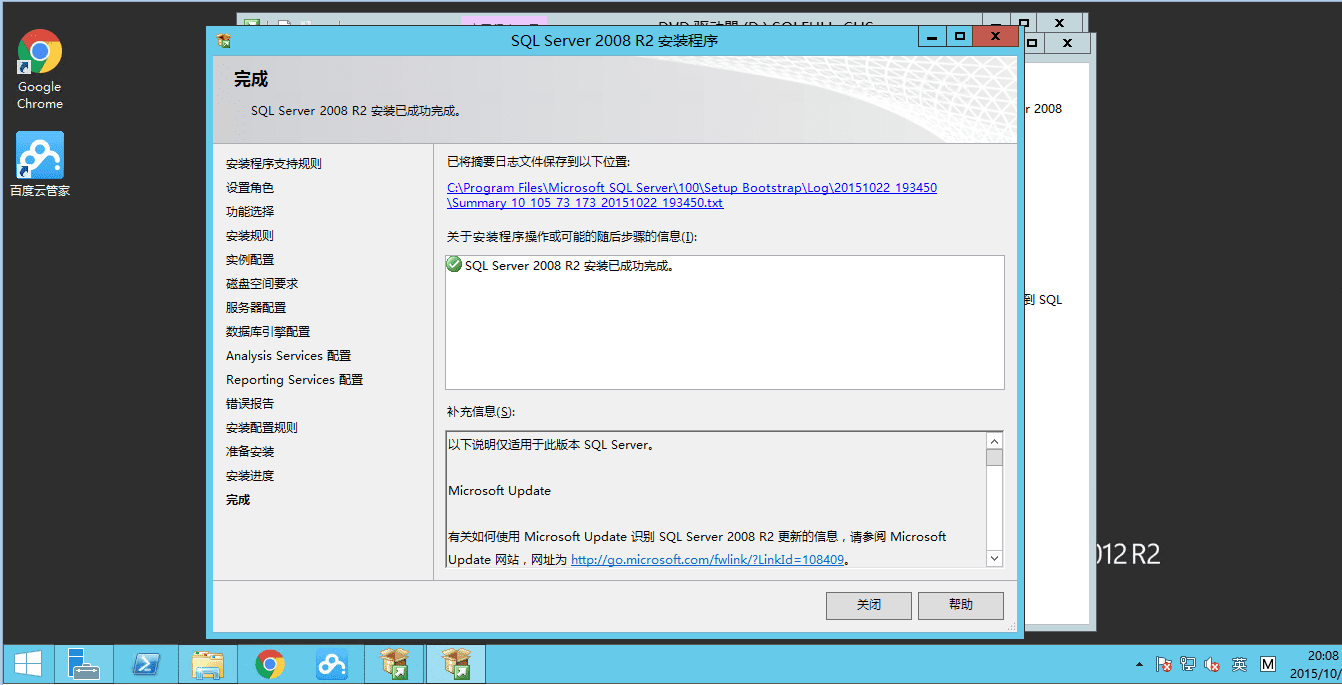This screenshot has height=685, width=1342.
Task: Switch input language via the 英 indicator
Action: [x=1239, y=663]
